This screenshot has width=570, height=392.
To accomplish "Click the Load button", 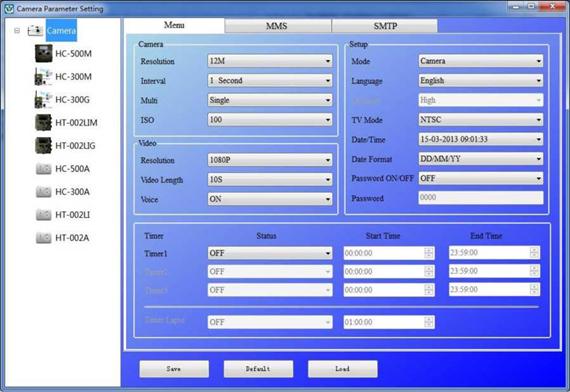I will tap(342, 369).
